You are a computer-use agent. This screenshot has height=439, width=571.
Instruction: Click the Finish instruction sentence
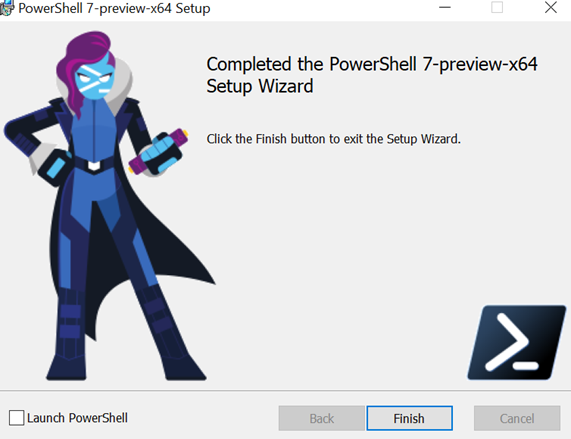click(334, 139)
